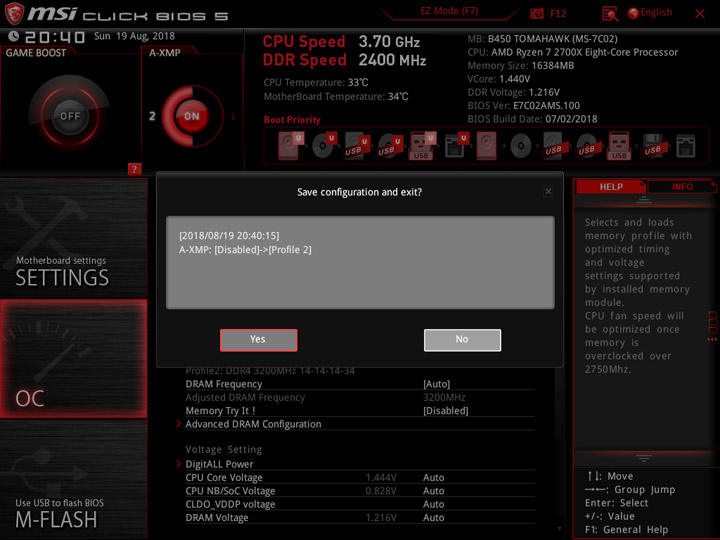The width and height of the screenshot is (720, 540).
Task: Change CPU NB/SoC Voltage Auto value
Action: pyautogui.click(x=433, y=491)
